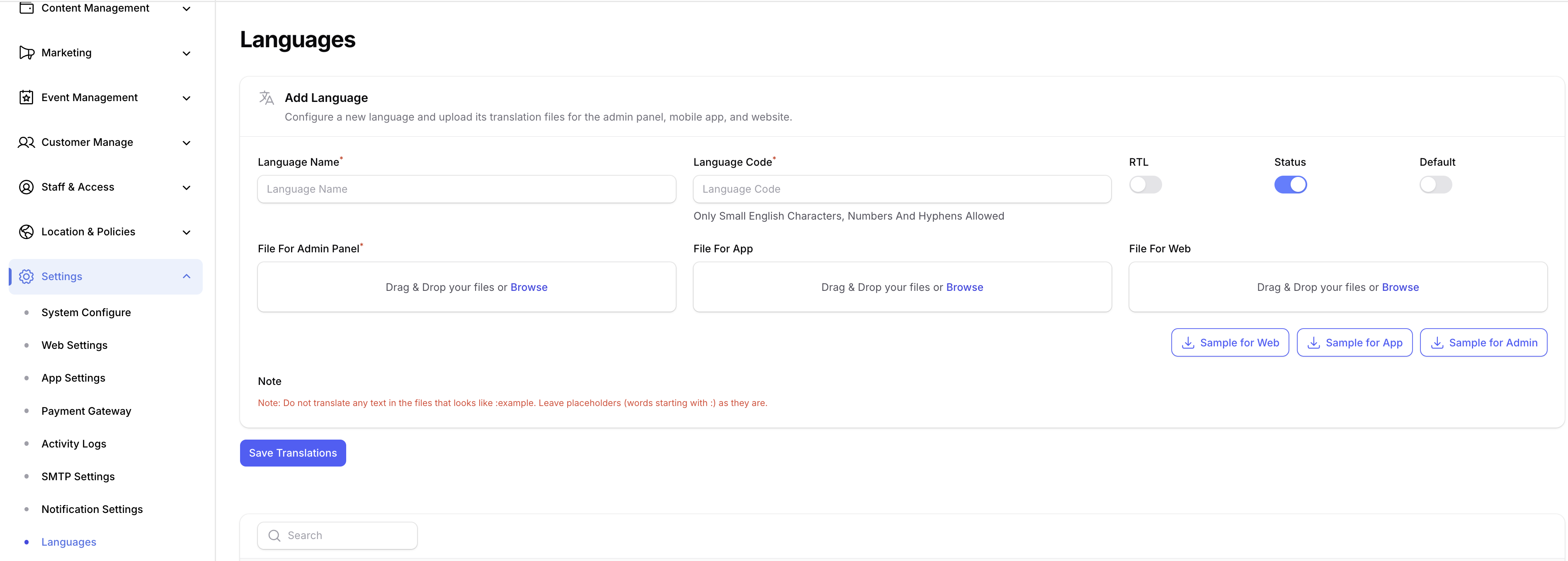Expand the Staff & Access chevron
The height and width of the screenshot is (561, 1568).
pos(187,187)
